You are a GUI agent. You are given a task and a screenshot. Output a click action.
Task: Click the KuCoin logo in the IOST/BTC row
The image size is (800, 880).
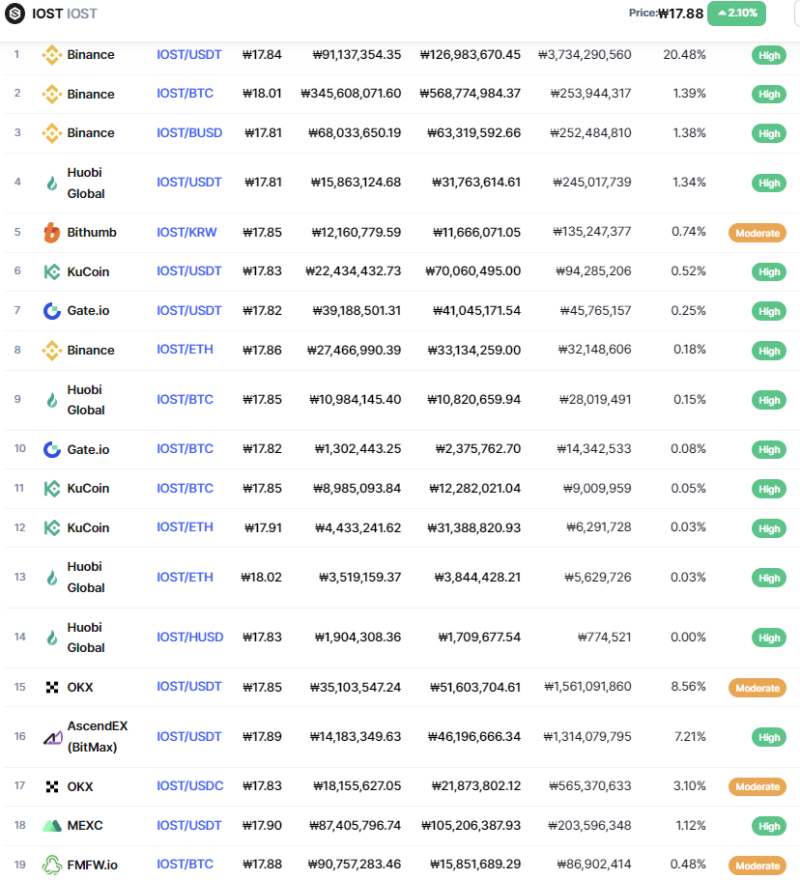click(x=52, y=489)
